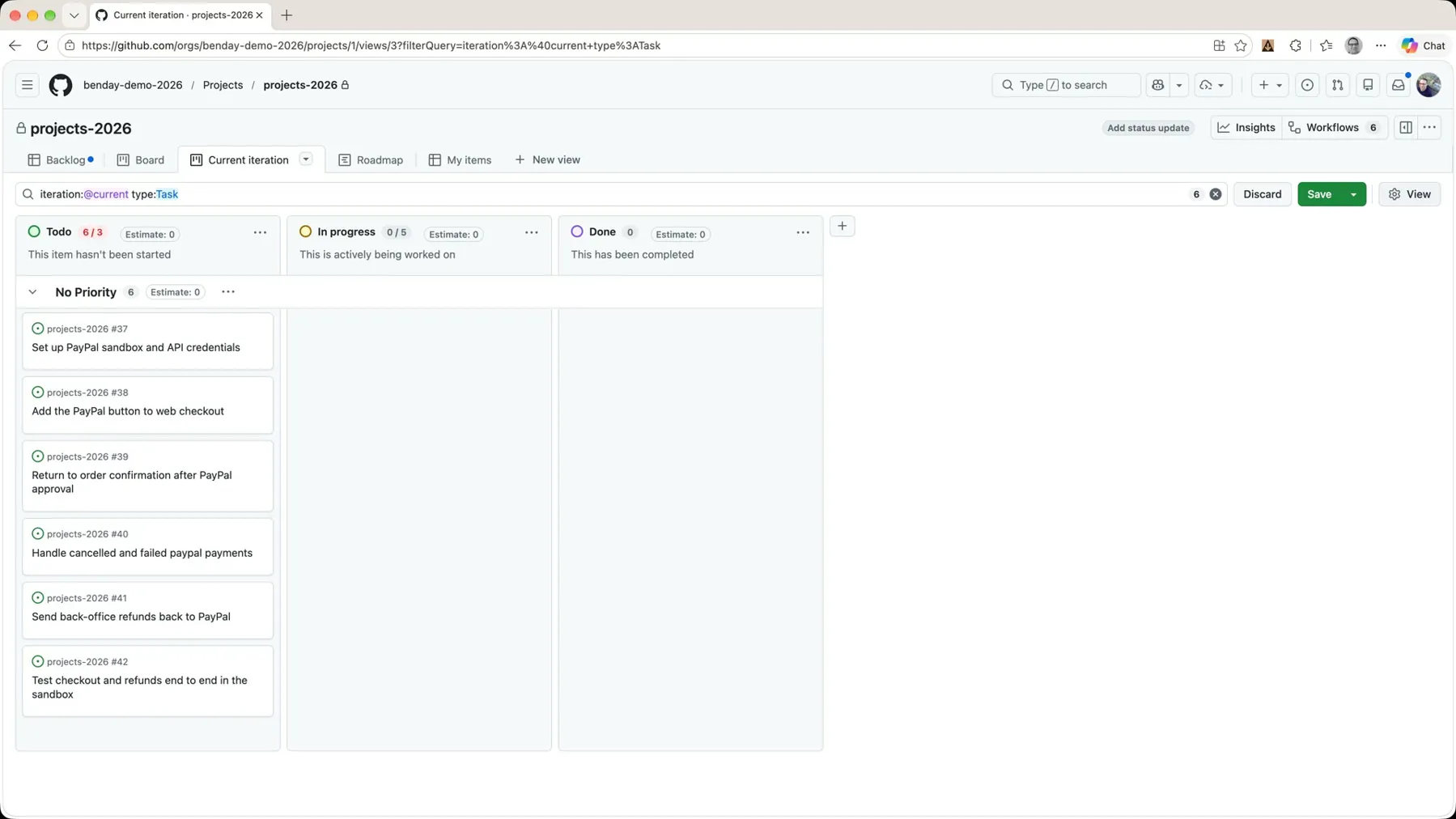Reload the page in the browser
Image resolution: width=1456 pixels, height=819 pixels.
[x=42, y=46]
